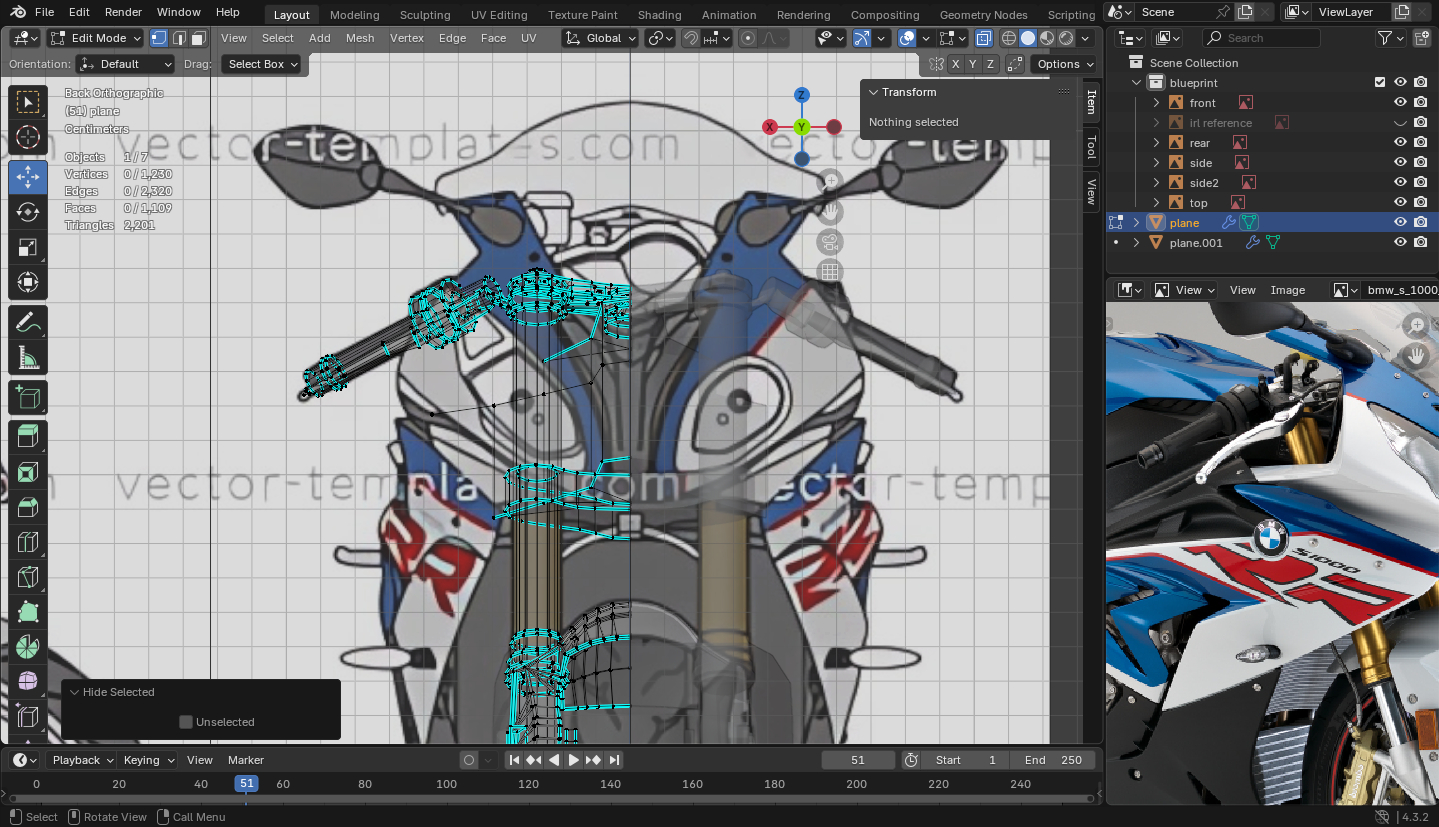
Task: Switch to vertex select mode
Action: coord(159,38)
